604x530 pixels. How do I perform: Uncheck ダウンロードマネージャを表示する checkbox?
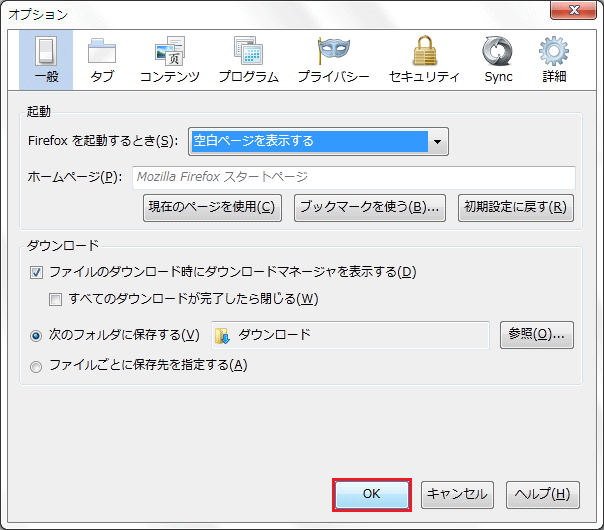pos(37,272)
